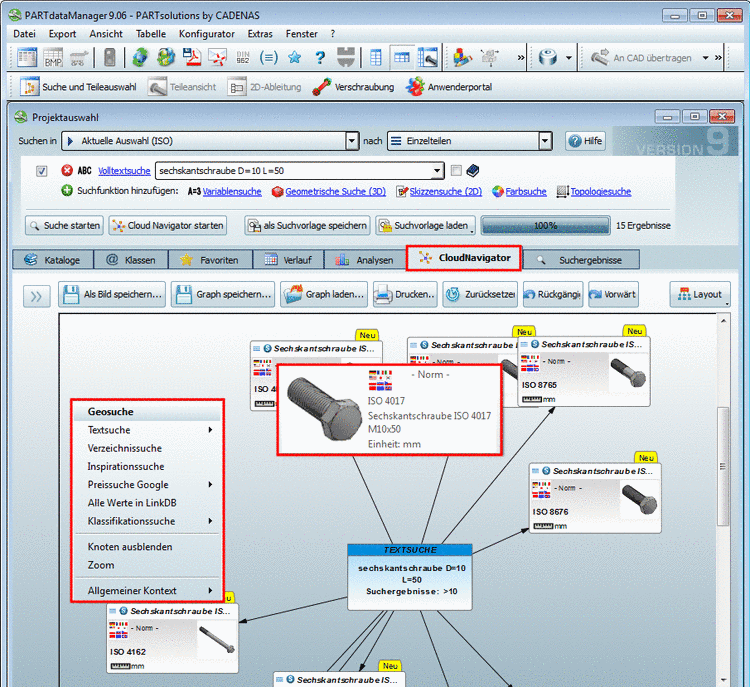Click the ISO 8765 bolt thumbnail
Image resolution: width=750 pixels, height=687 pixels.
click(629, 373)
